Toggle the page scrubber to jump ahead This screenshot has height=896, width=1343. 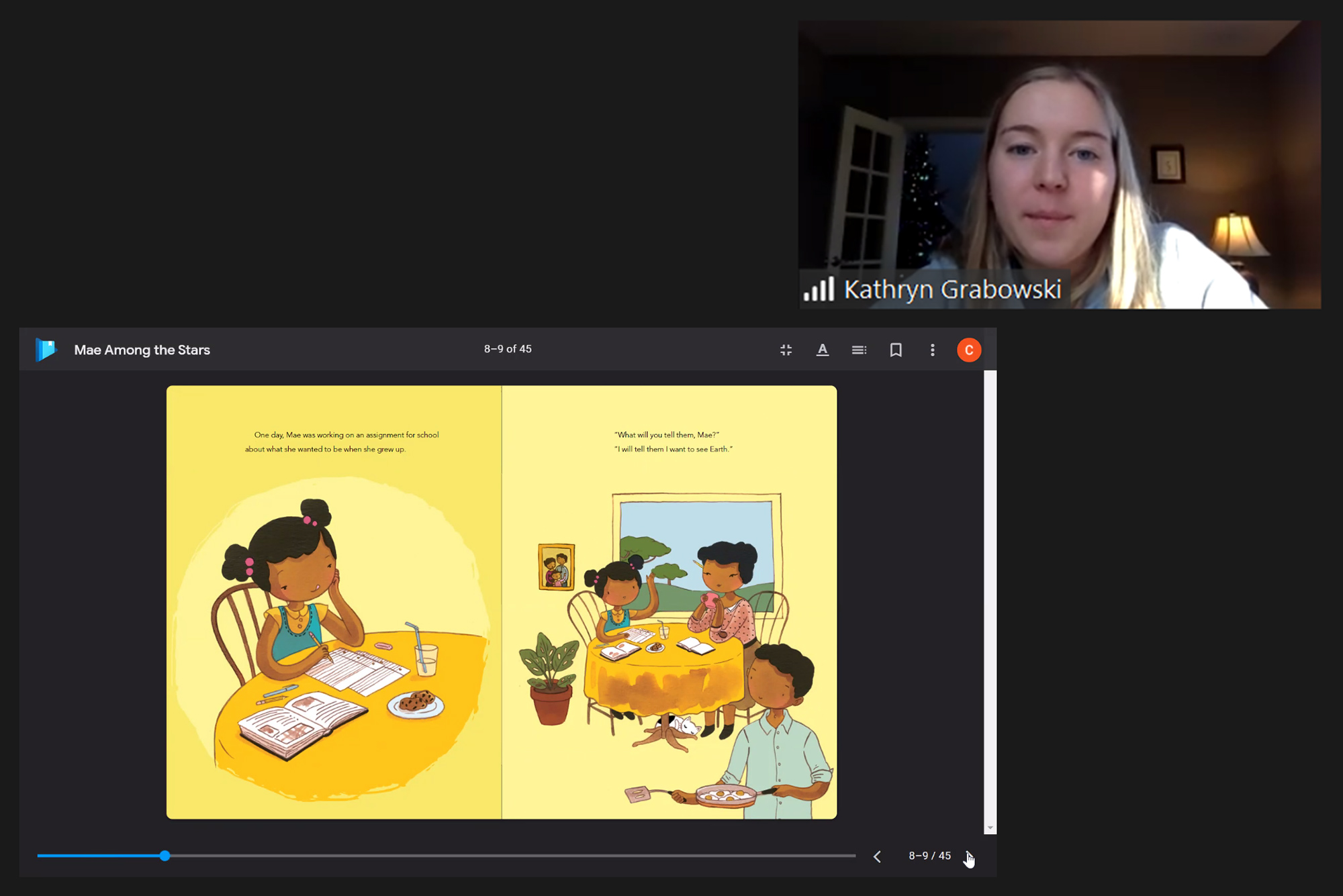(165, 856)
